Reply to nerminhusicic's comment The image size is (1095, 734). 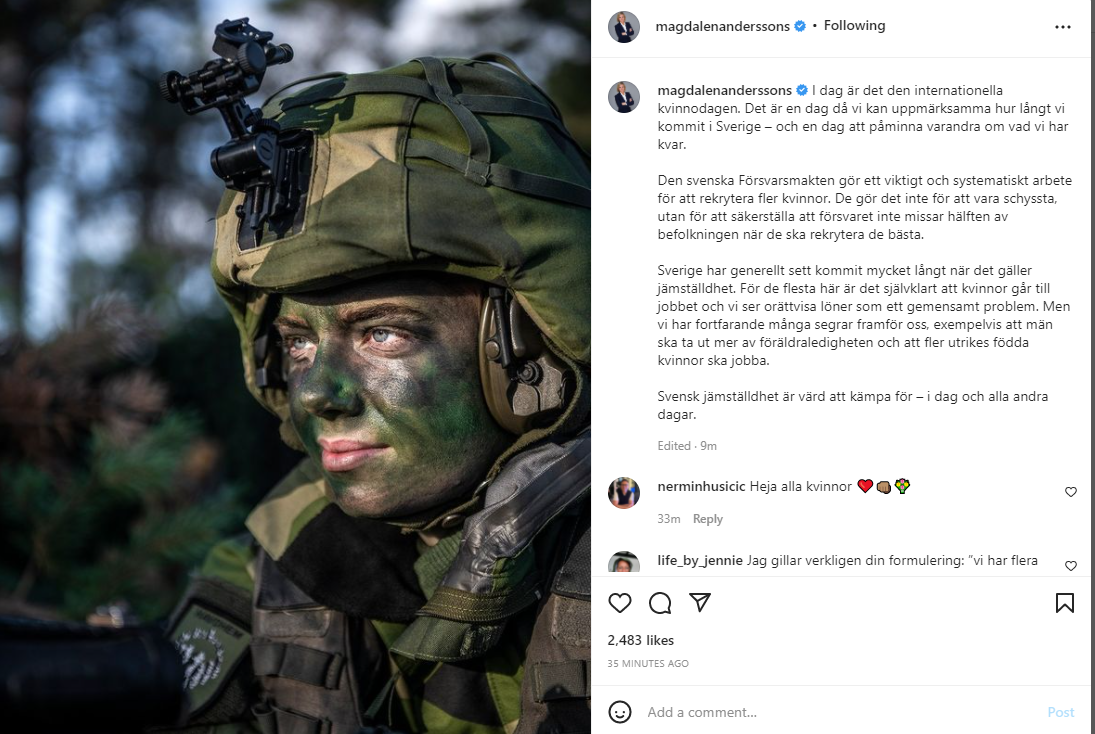707,519
